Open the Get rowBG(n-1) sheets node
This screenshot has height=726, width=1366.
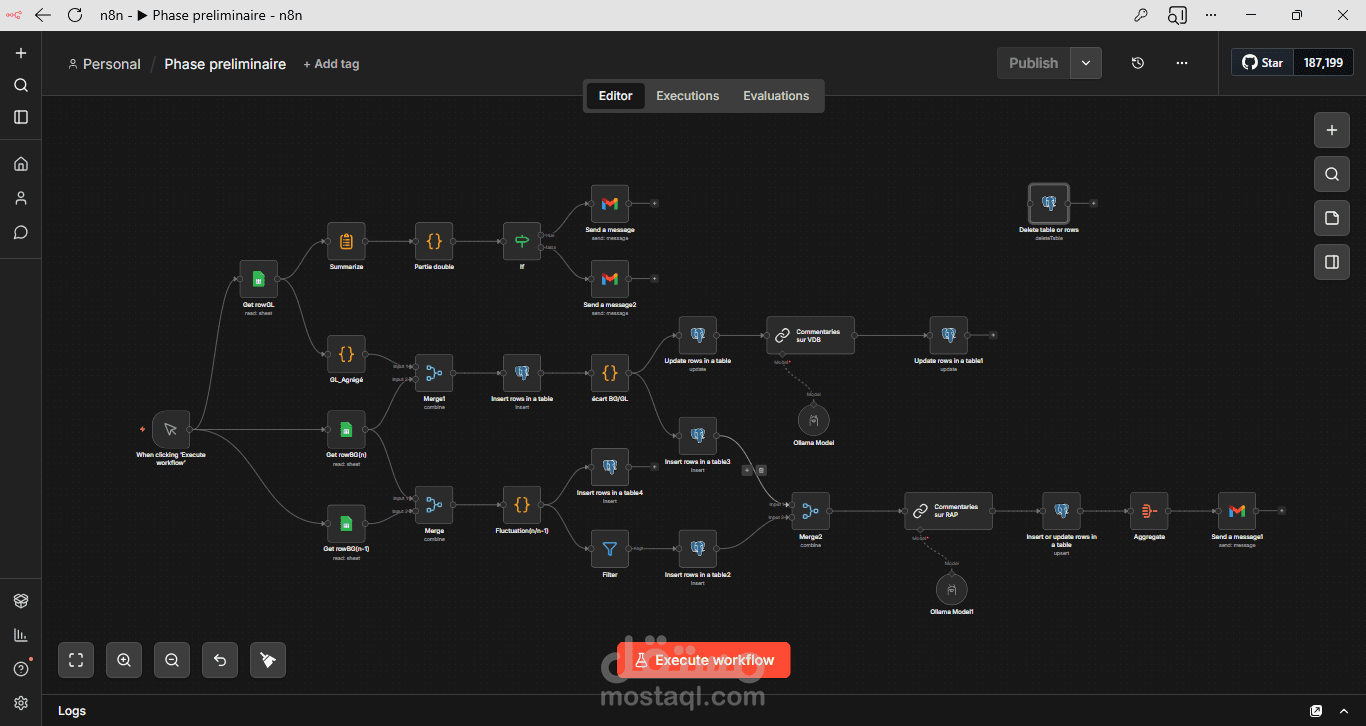tap(346, 523)
